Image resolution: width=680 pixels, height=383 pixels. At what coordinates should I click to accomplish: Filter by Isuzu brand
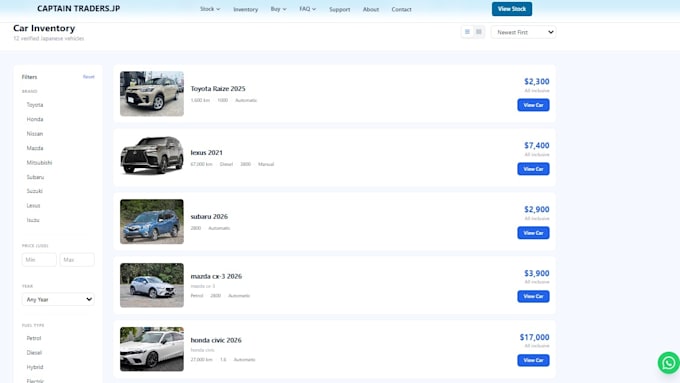pos(33,220)
